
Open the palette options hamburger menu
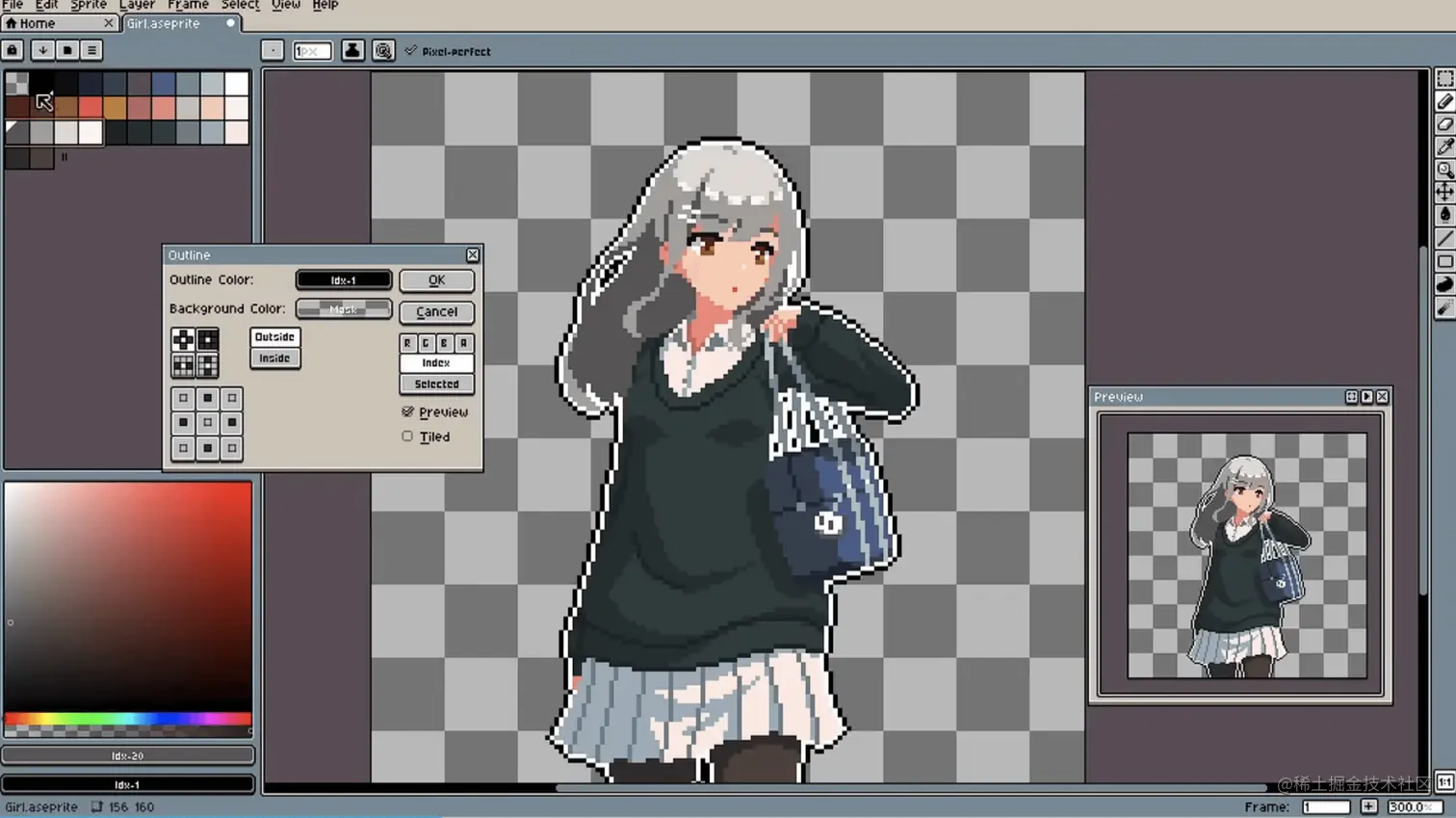pyautogui.click(x=91, y=50)
